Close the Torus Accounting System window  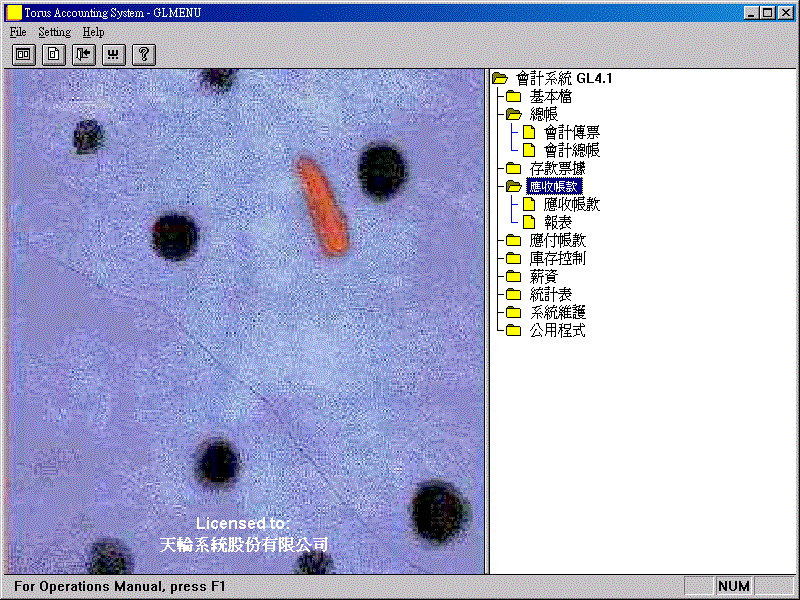click(x=786, y=13)
